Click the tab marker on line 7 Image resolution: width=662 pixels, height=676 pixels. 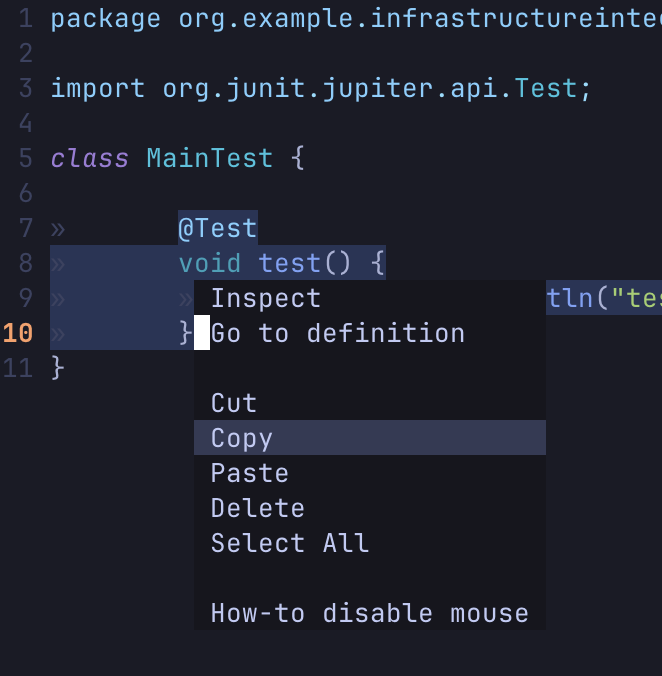(x=58, y=228)
